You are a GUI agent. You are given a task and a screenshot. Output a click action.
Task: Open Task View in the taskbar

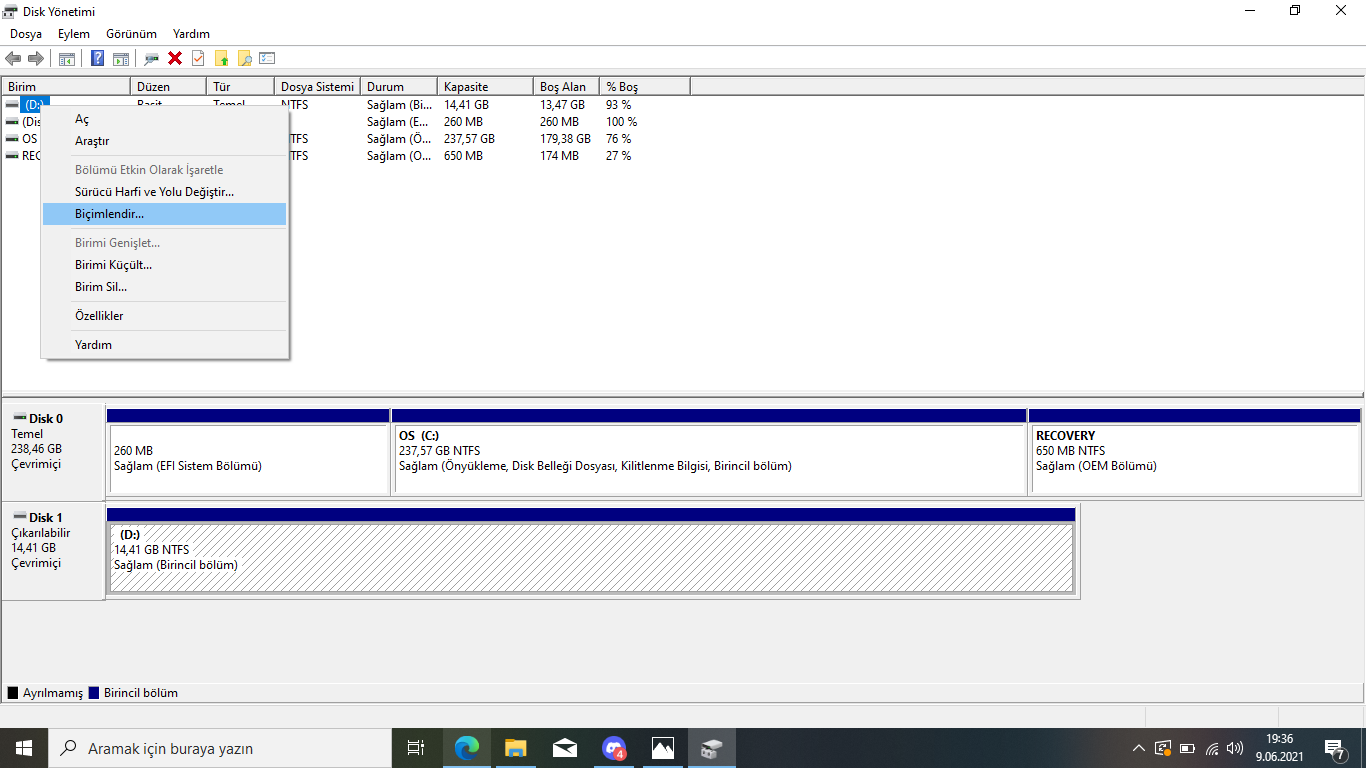pyautogui.click(x=416, y=748)
